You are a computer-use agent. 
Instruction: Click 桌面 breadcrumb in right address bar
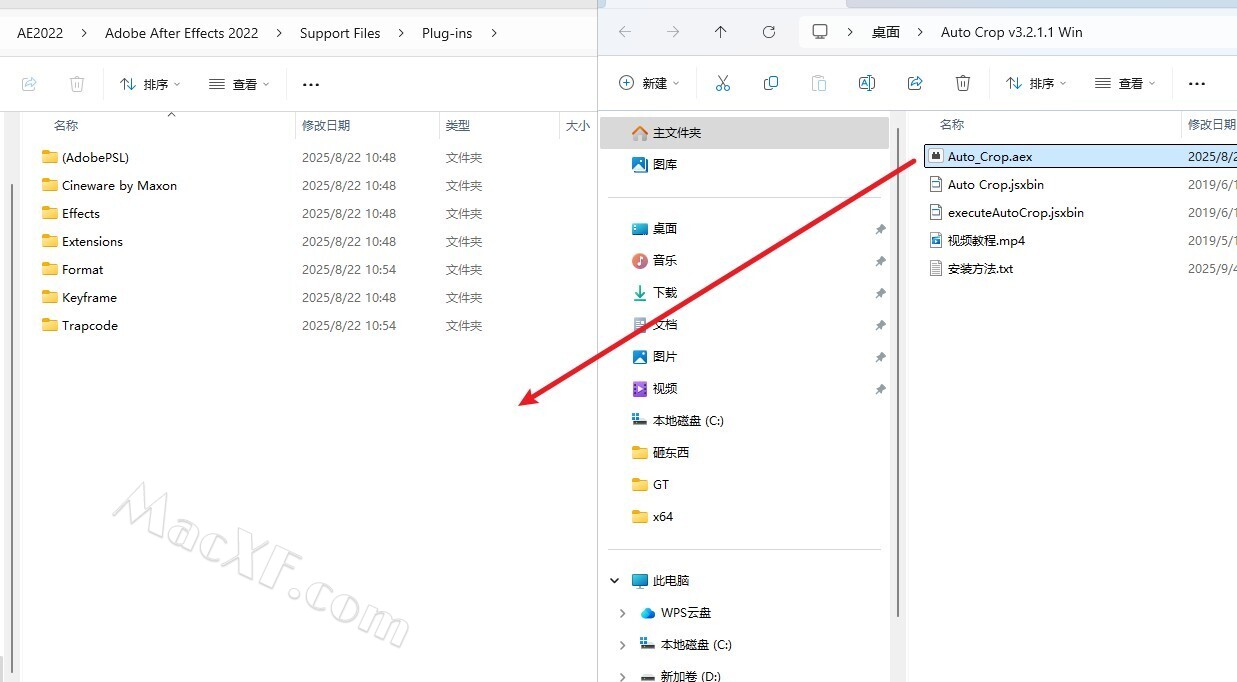click(x=886, y=32)
